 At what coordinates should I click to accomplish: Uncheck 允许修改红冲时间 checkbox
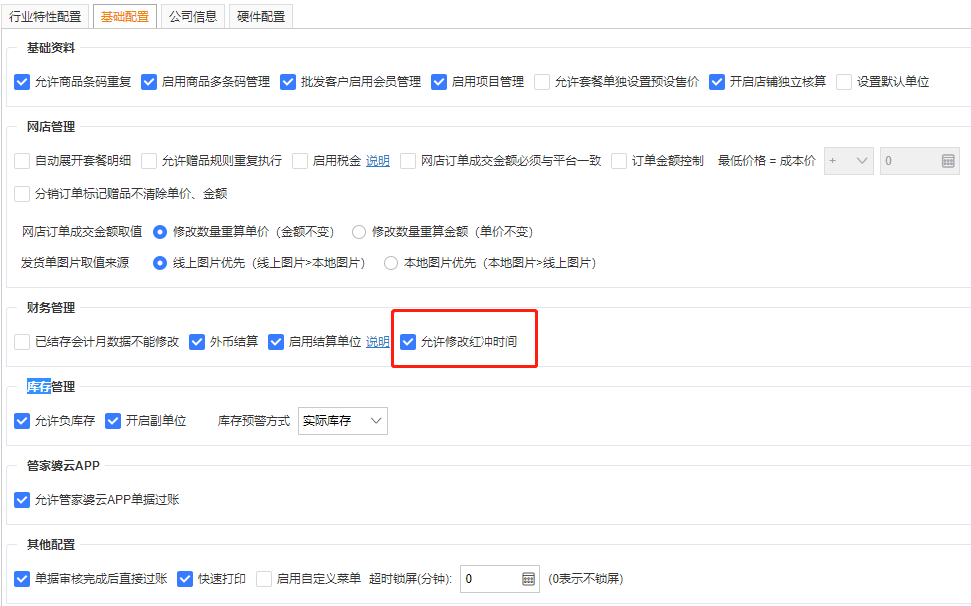click(408, 342)
